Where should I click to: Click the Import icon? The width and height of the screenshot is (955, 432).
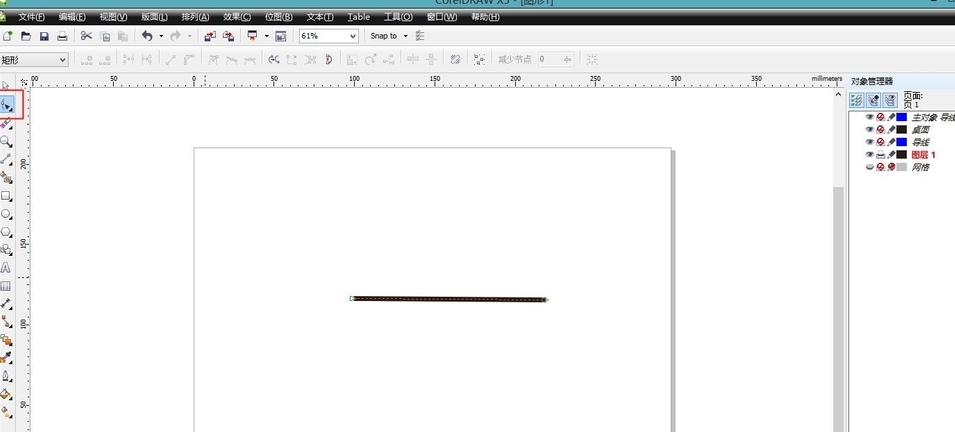coord(210,36)
